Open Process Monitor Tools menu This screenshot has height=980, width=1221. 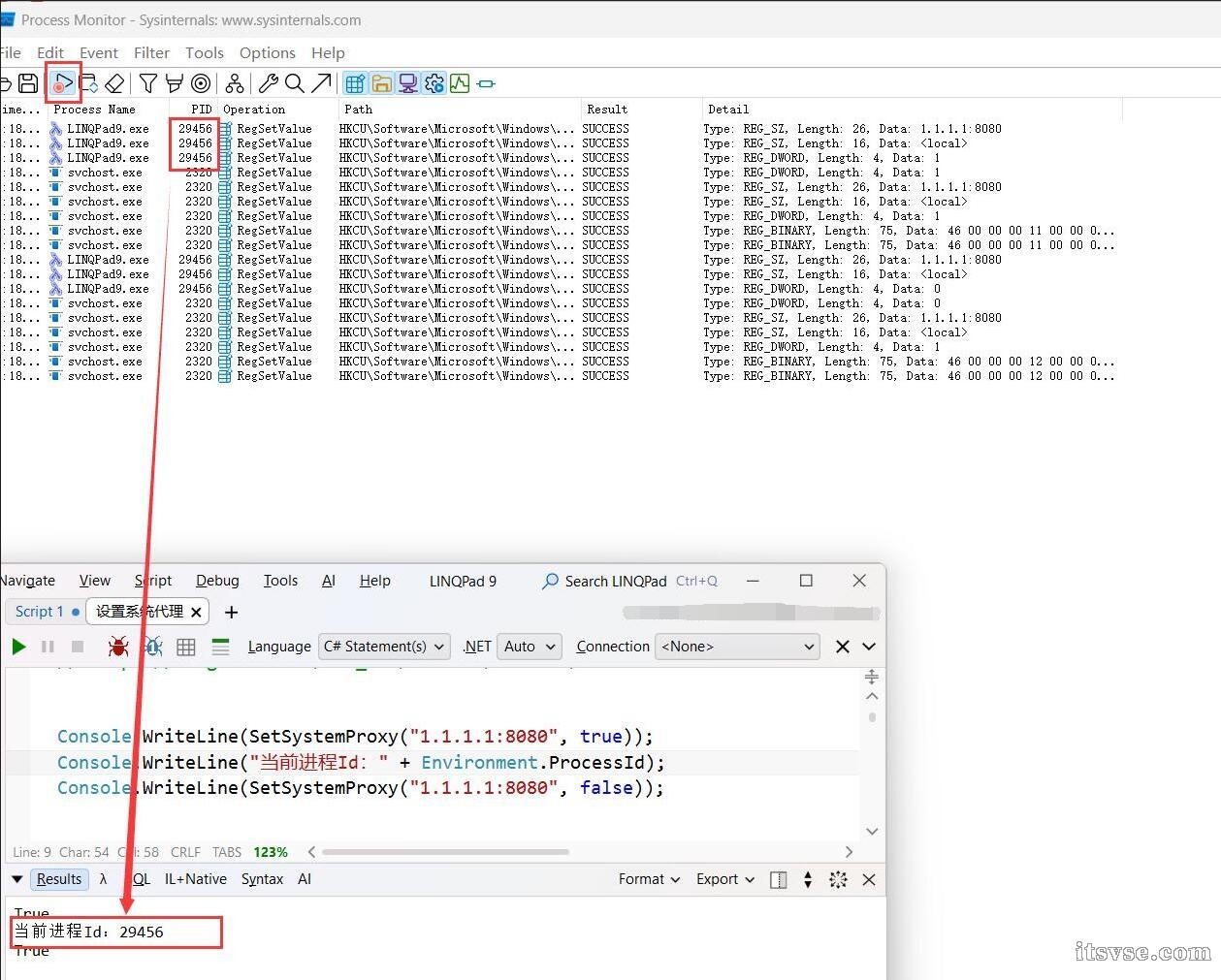click(205, 52)
